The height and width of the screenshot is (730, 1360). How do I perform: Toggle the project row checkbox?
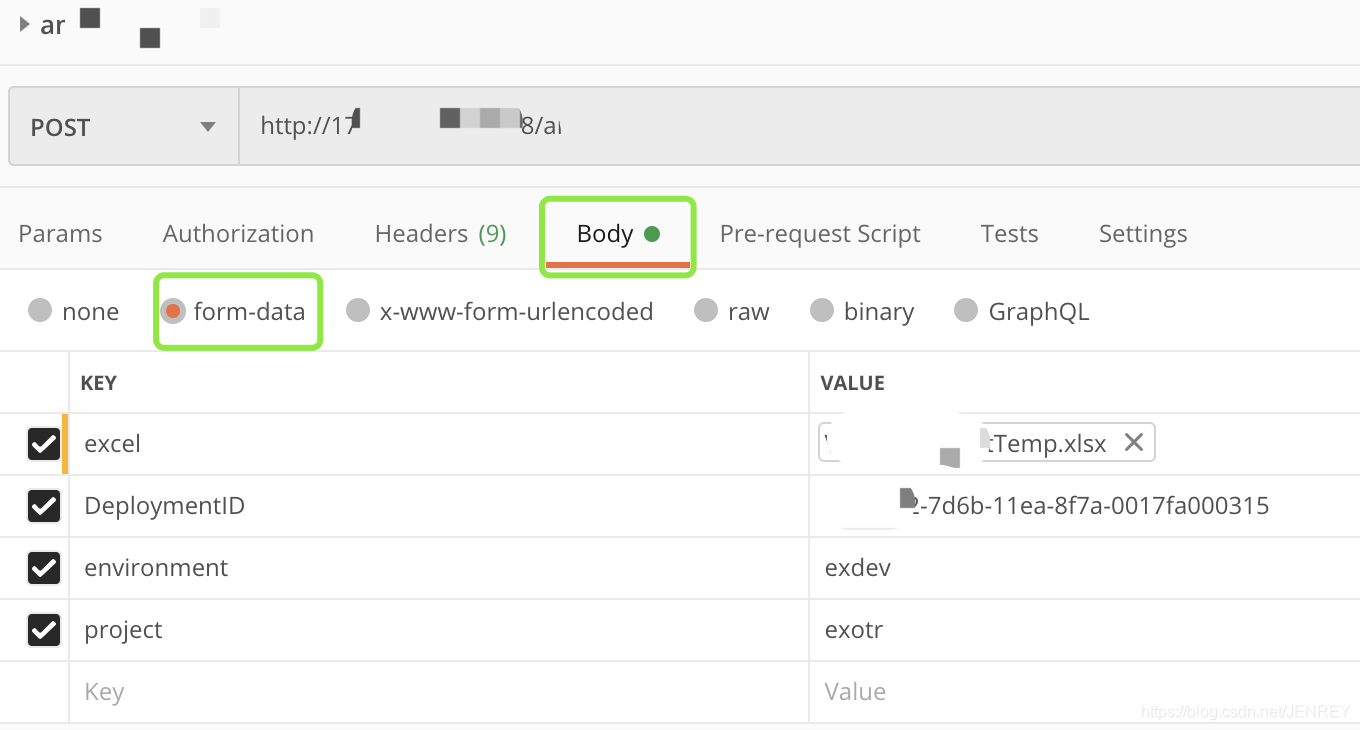44,630
